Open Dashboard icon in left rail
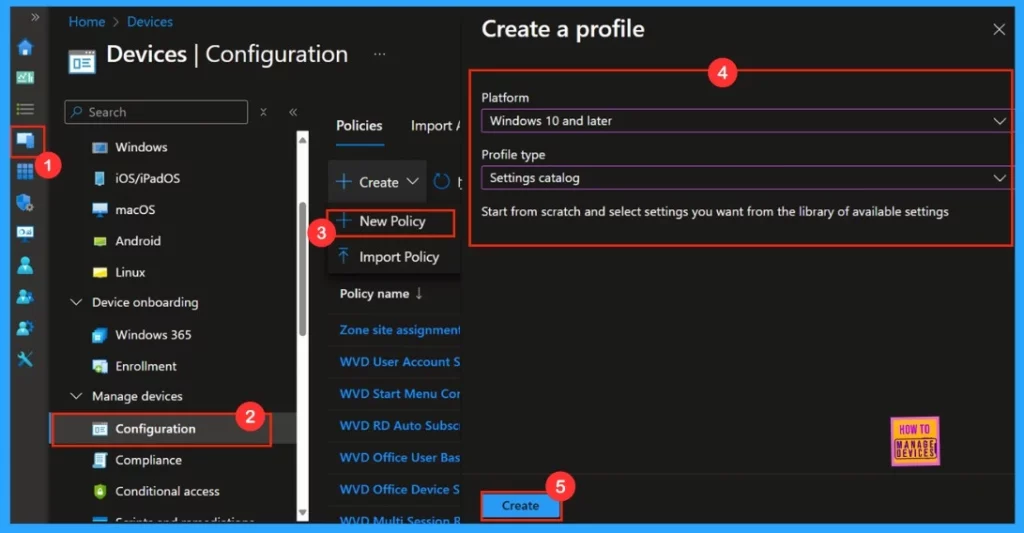1024x533 pixels. tap(25, 78)
